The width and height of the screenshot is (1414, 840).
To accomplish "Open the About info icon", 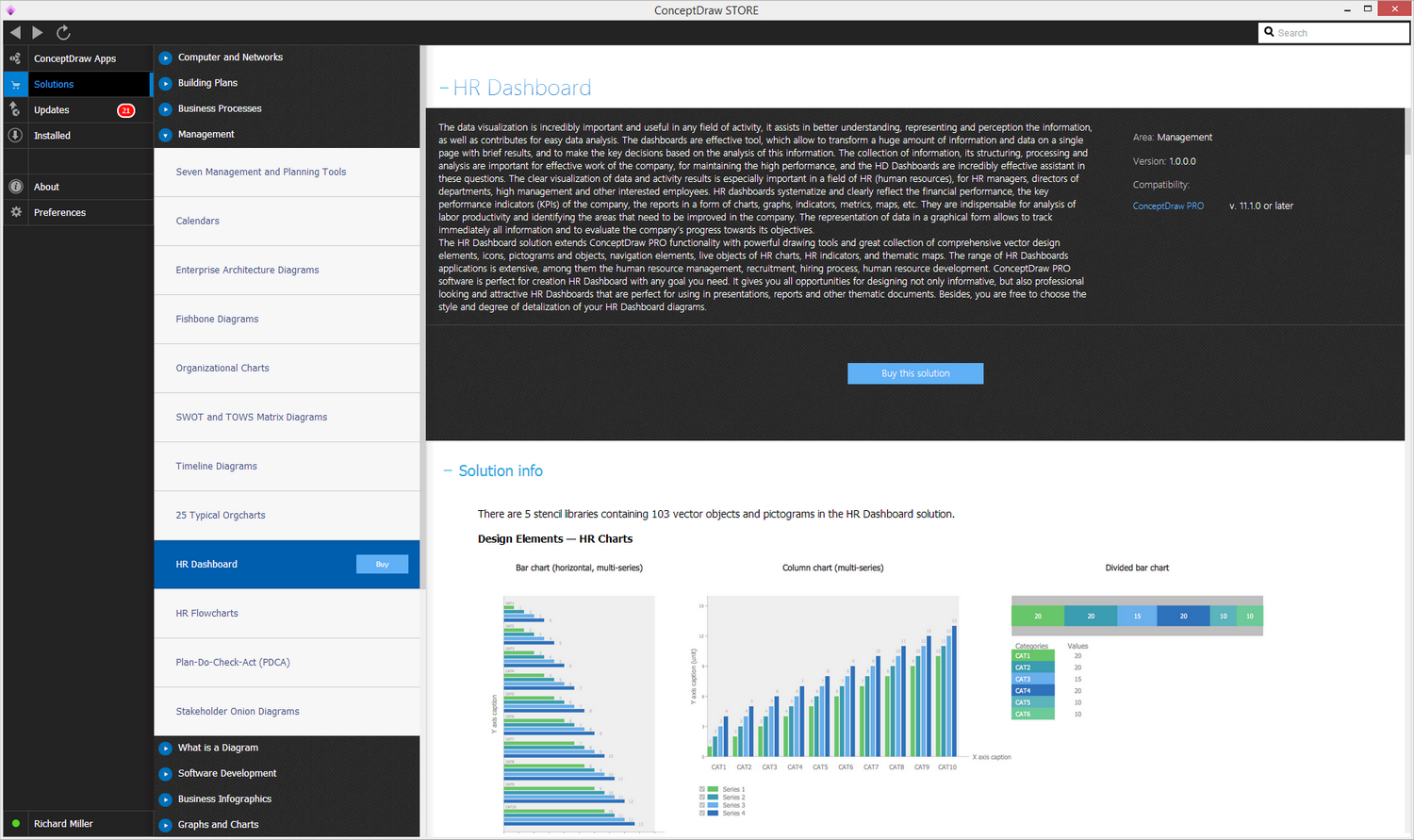I will tap(15, 187).
